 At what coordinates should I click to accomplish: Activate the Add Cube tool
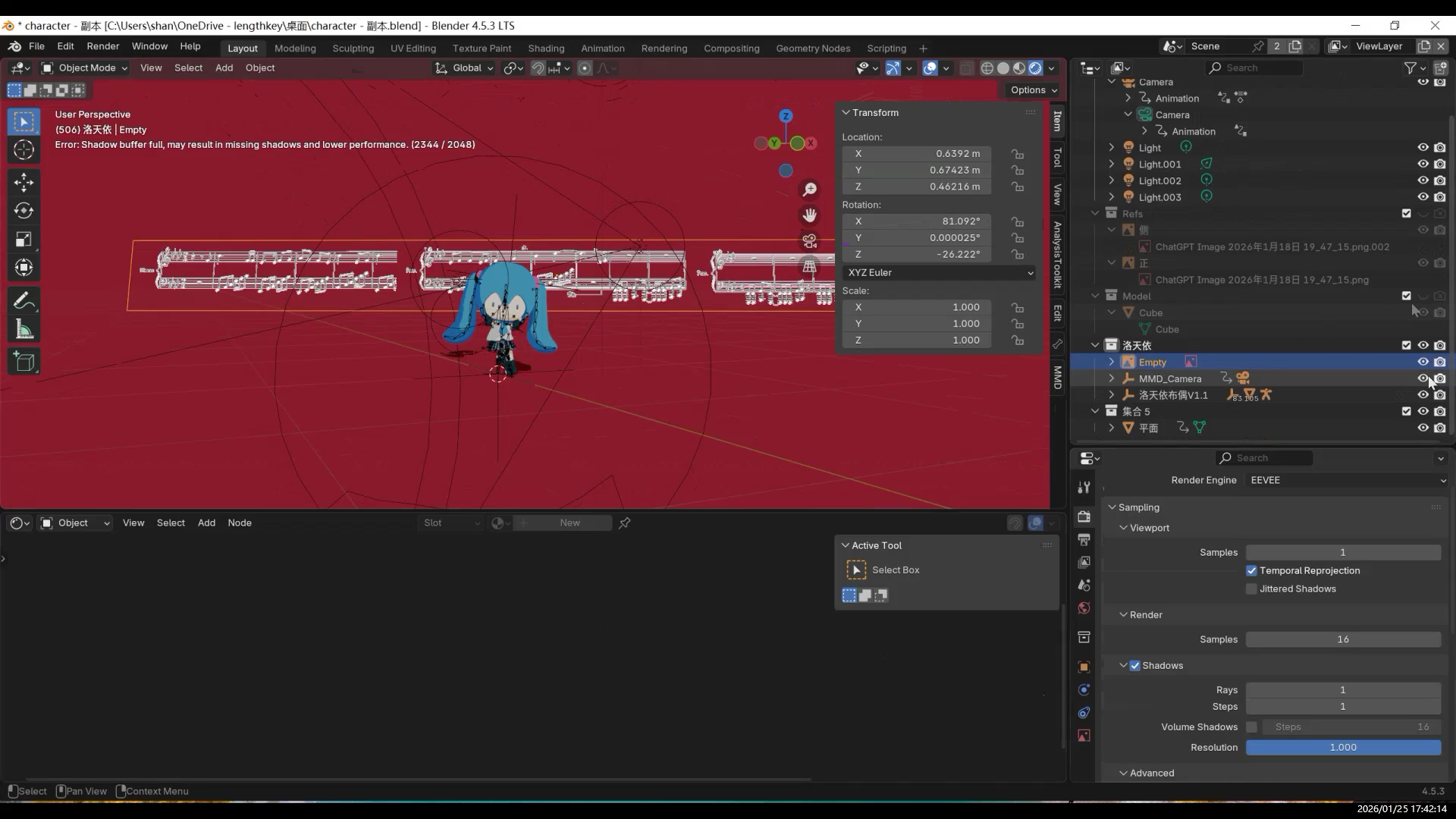pos(24,362)
